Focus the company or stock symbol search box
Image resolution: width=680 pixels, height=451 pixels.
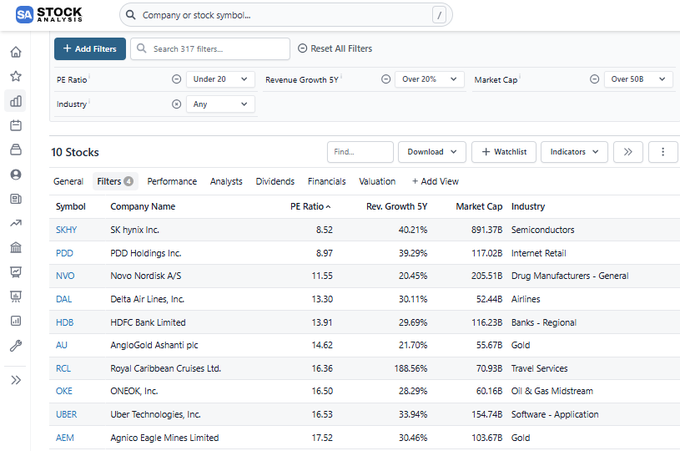click(x=285, y=15)
